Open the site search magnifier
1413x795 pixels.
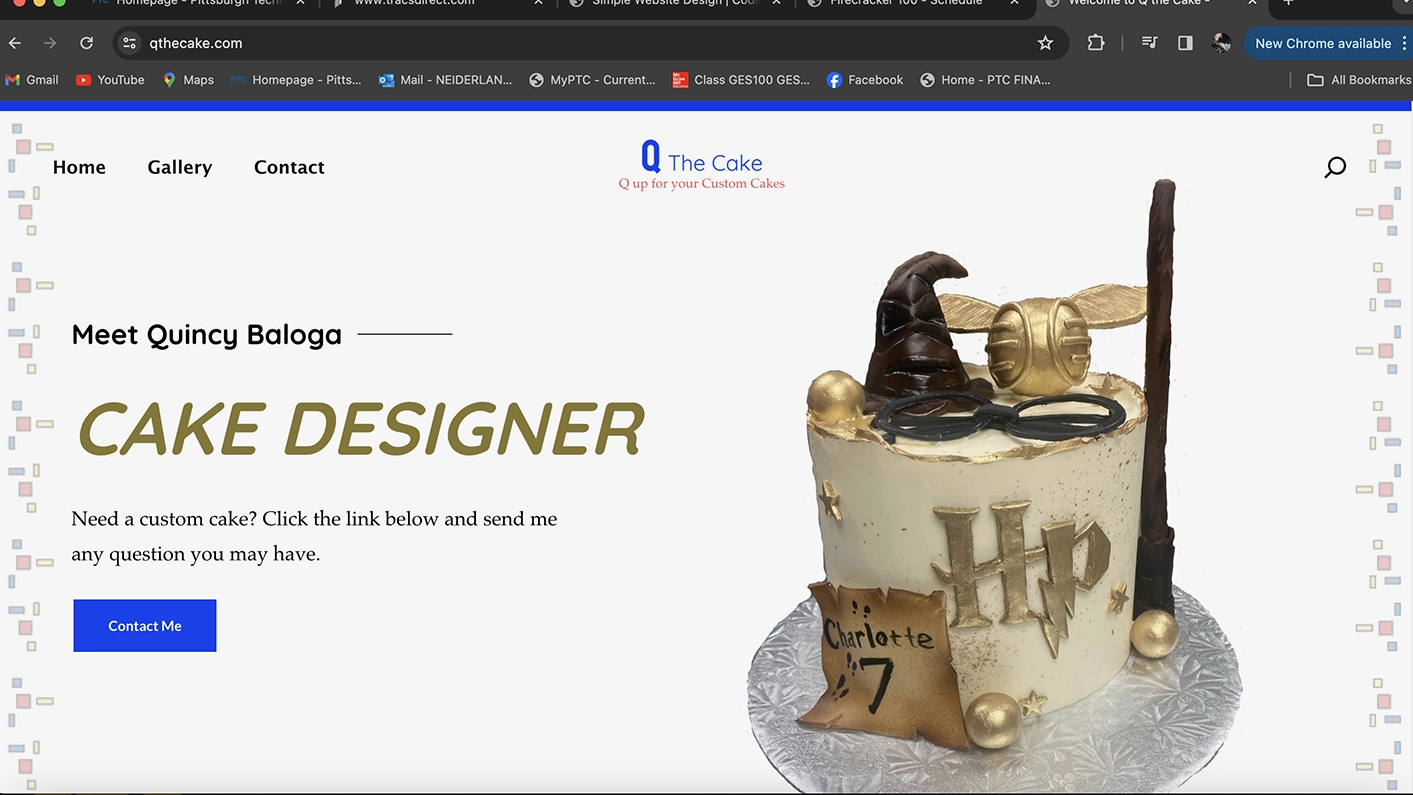[1335, 167]
